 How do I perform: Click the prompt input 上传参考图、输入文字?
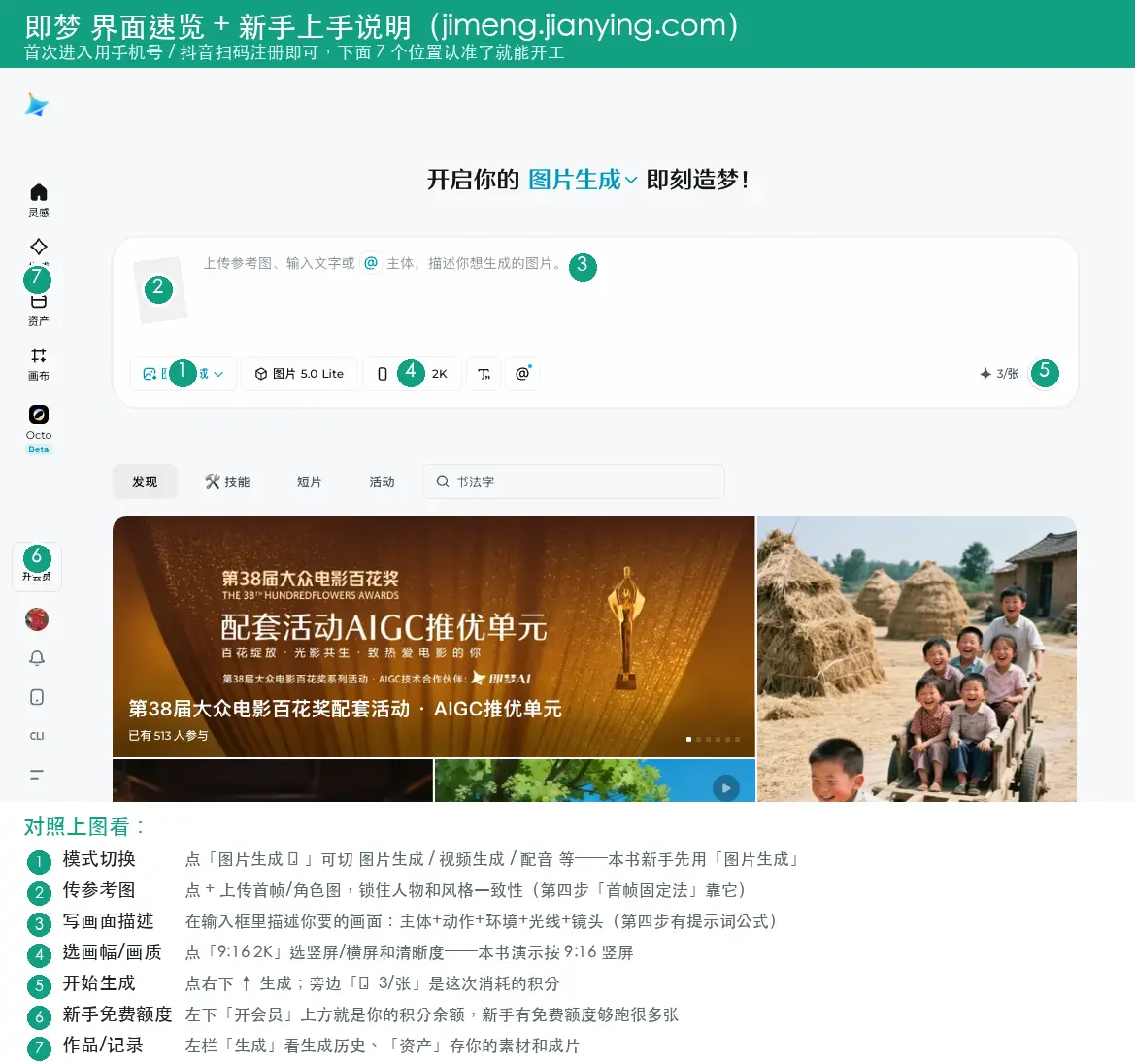(383, 263)
